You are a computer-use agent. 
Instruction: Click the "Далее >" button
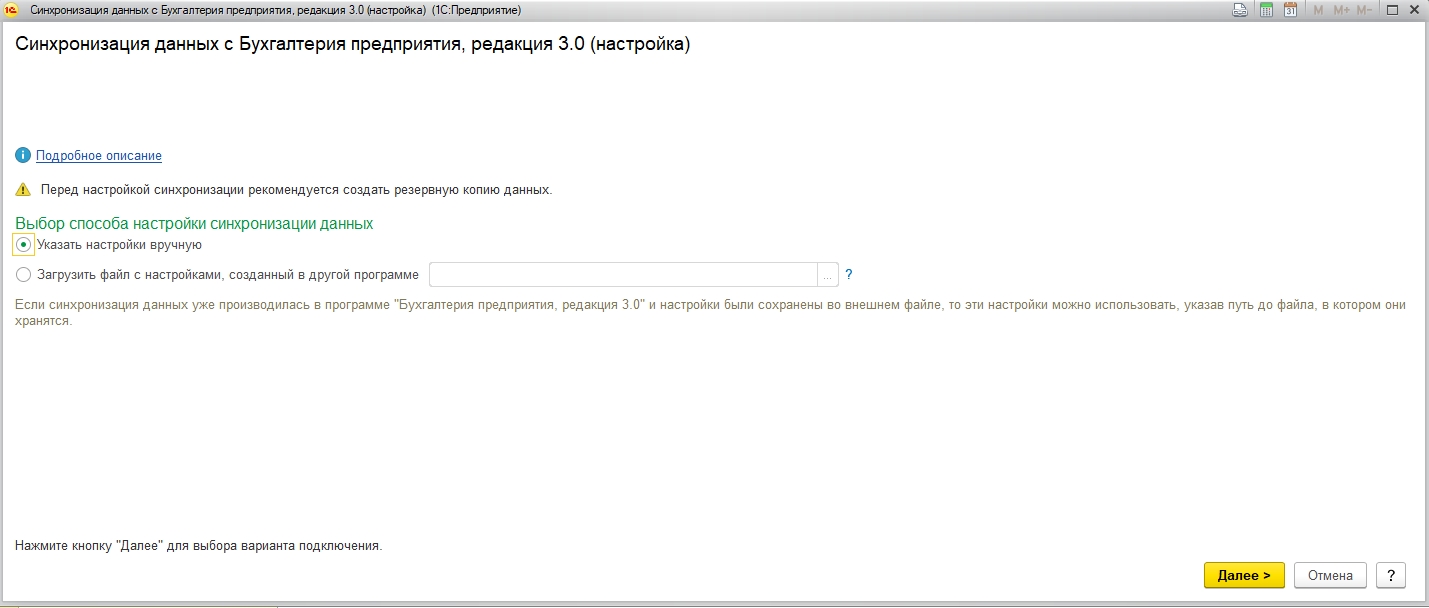click(1244, 575)
